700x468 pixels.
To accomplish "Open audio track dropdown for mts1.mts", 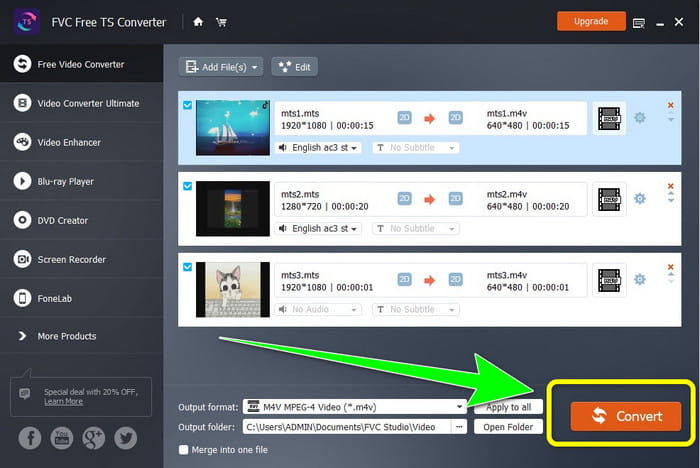I will (x=319, y=148).
